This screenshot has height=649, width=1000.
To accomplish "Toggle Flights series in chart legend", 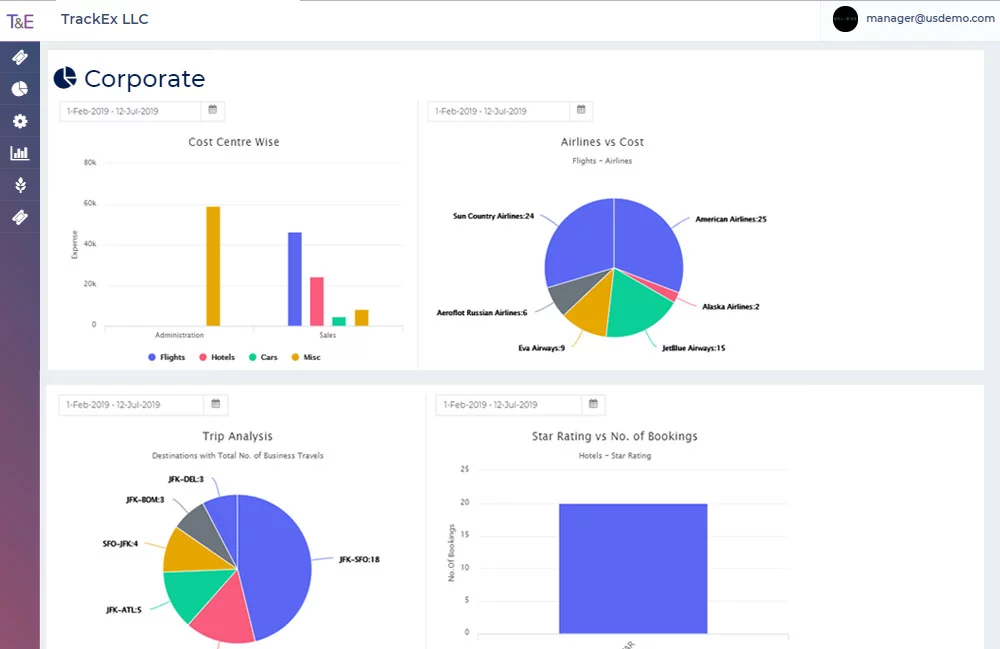I will pyautogui.click(x=167, y=357).
